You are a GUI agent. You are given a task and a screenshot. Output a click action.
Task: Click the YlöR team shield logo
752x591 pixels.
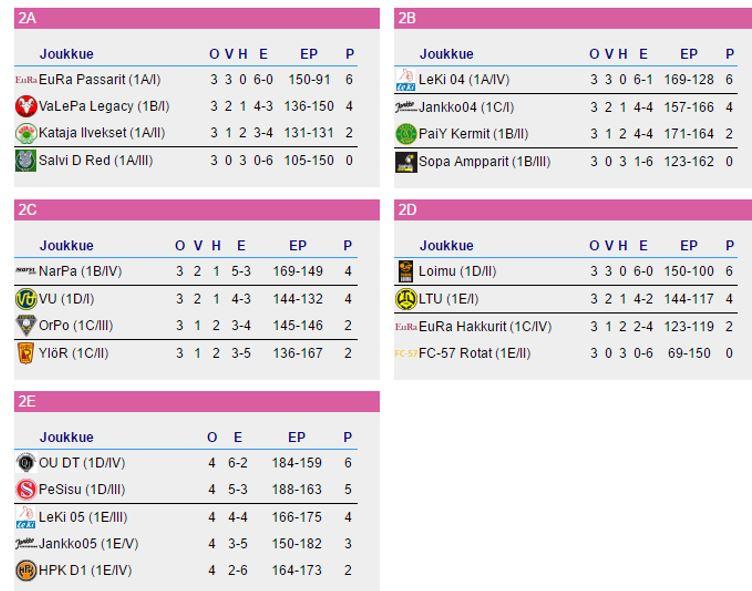[x=26, y=353]
